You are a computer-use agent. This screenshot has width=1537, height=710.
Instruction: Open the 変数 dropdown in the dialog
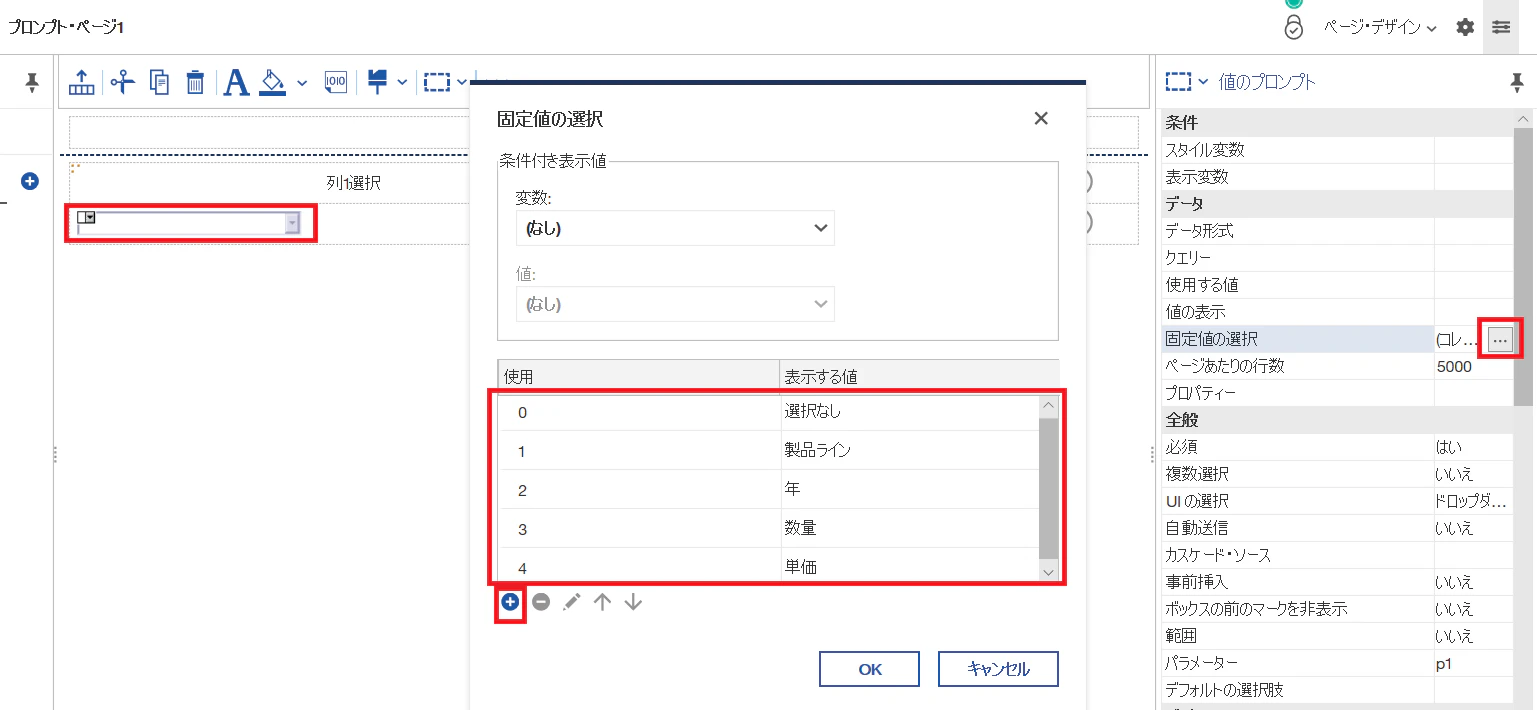(x=675, y=228)
